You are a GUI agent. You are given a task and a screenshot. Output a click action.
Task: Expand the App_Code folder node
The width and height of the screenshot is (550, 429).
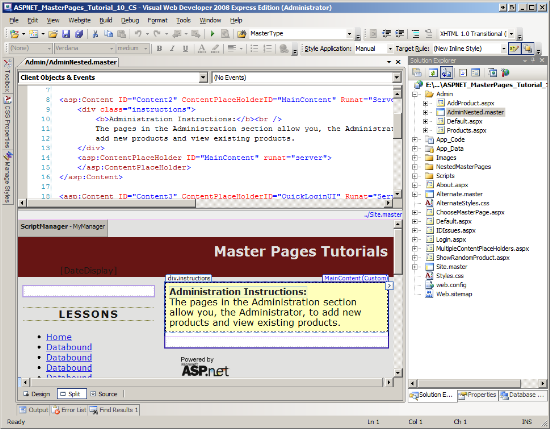pyautogui.click(x=415, y=140)
